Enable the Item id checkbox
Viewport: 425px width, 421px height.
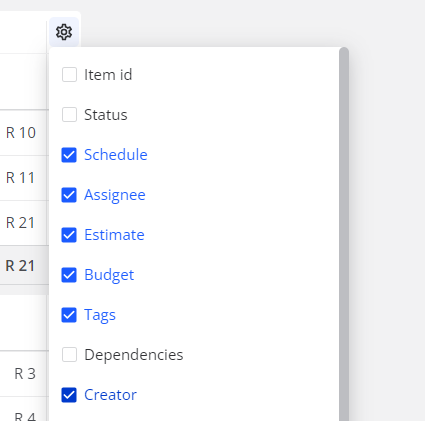point(69,74)
